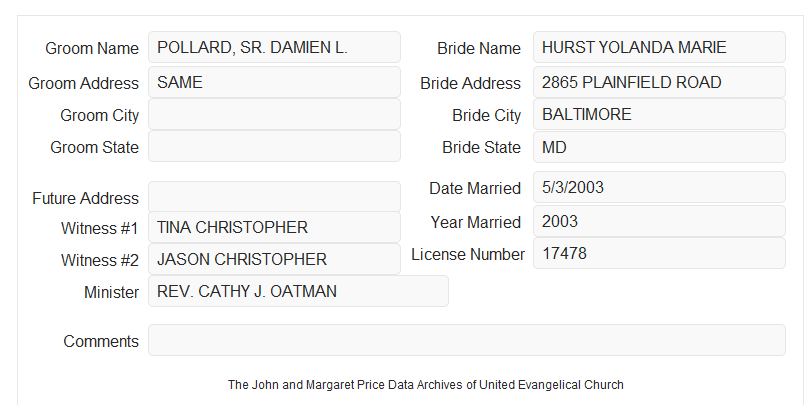805x405 pixels.
Task: Select the empty Future Address field
Action: [274, 197]
